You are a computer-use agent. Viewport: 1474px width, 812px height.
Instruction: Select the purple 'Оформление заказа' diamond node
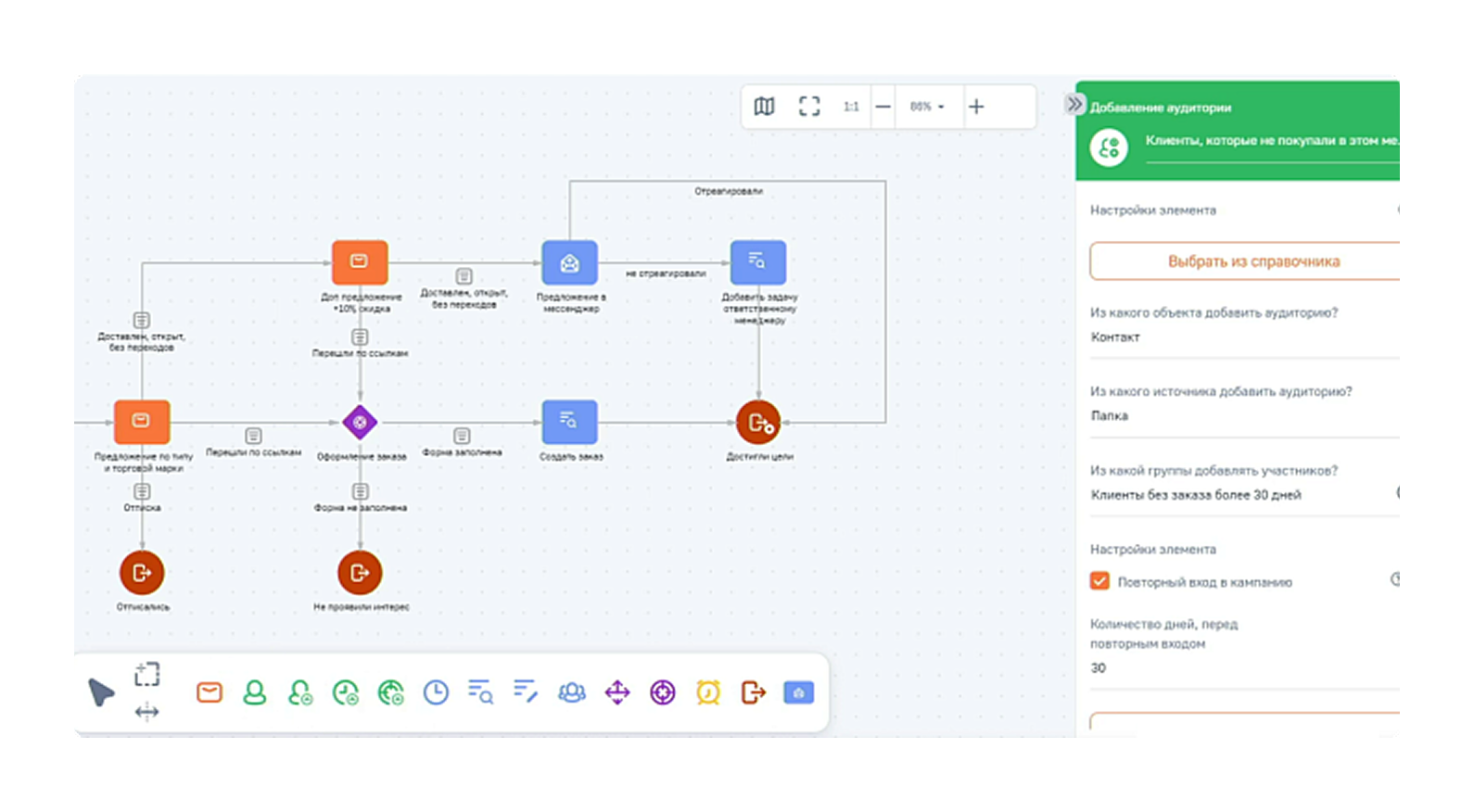360,423
